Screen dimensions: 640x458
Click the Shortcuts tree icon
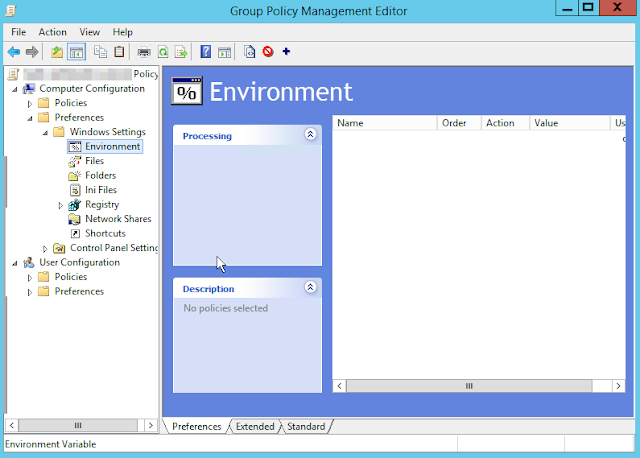coord(75,233)
